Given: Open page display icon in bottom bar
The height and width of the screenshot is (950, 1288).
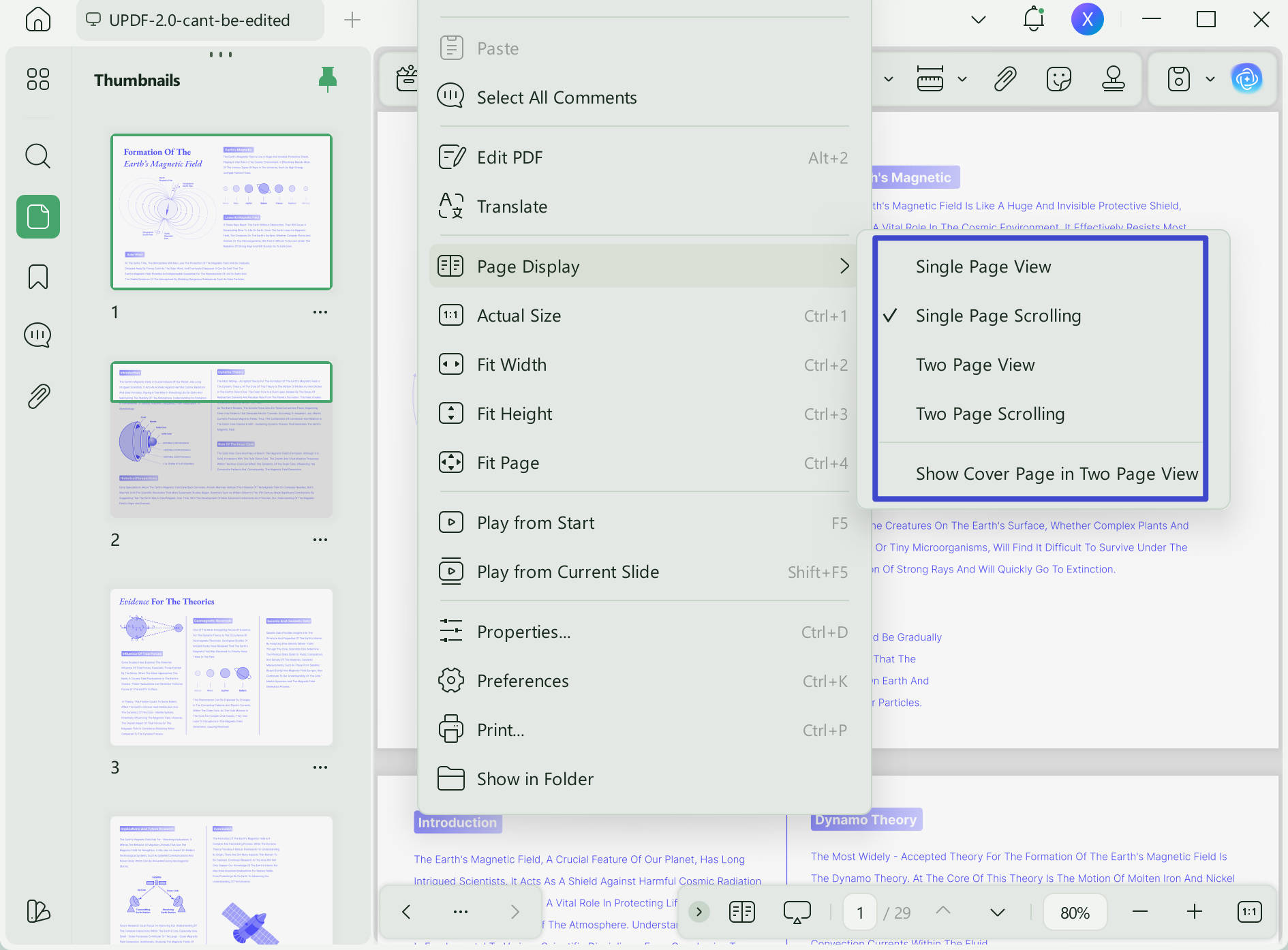Looking at the screenshot, I should [x=742, y=912].
